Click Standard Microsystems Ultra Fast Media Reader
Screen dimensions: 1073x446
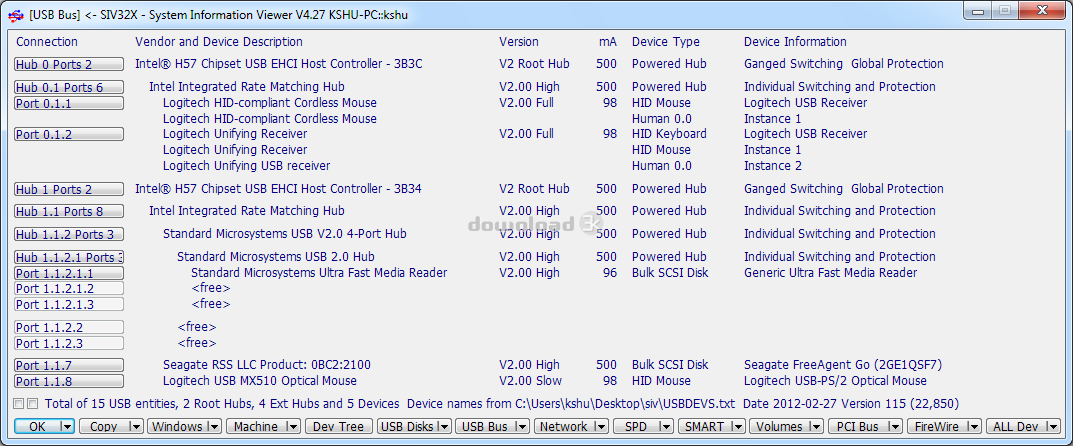click(319, 272)
